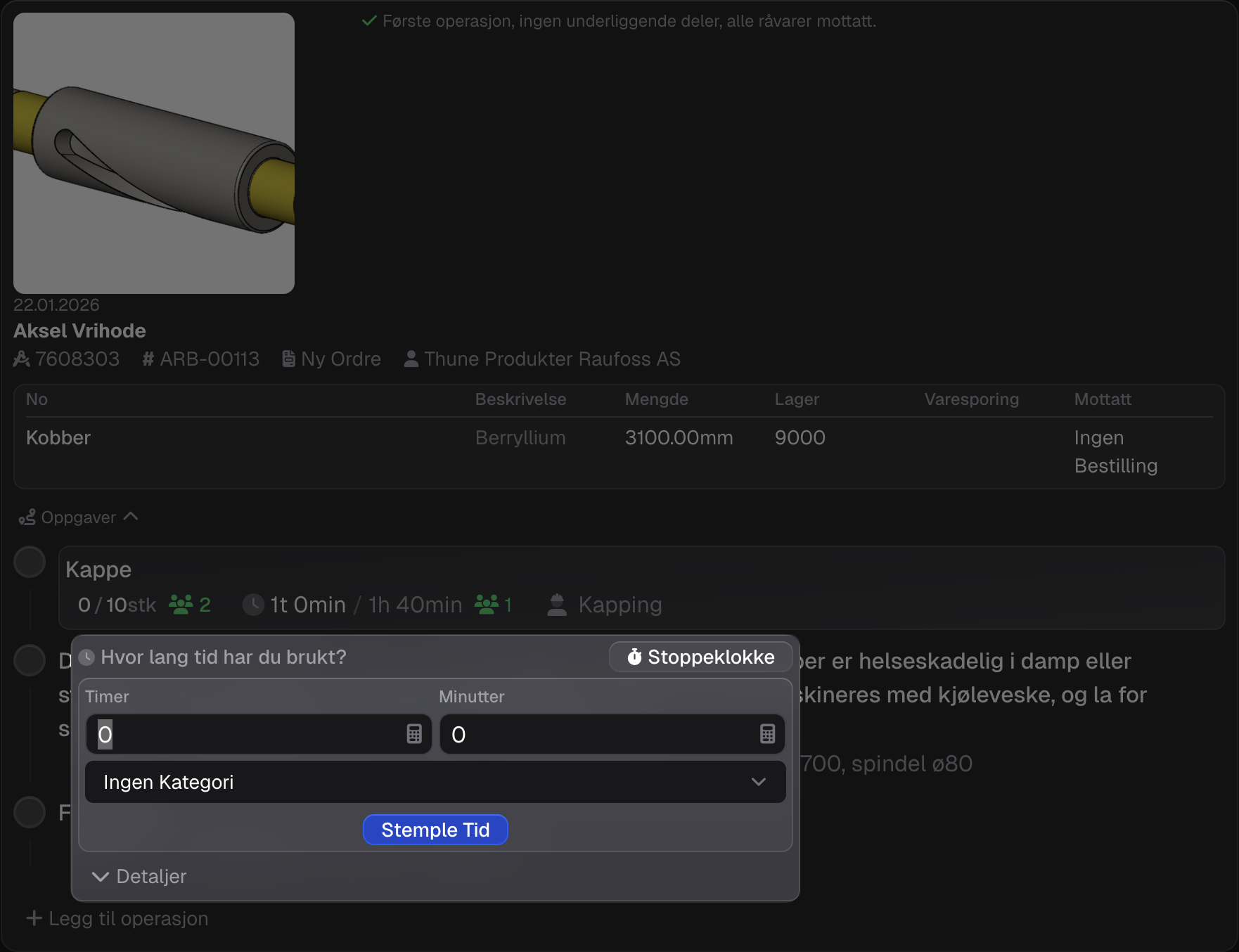Viewport: 1239px width, 952px height.
Task: Click the clock icon beside 1t 0min
Action: [x=253, y=605]
